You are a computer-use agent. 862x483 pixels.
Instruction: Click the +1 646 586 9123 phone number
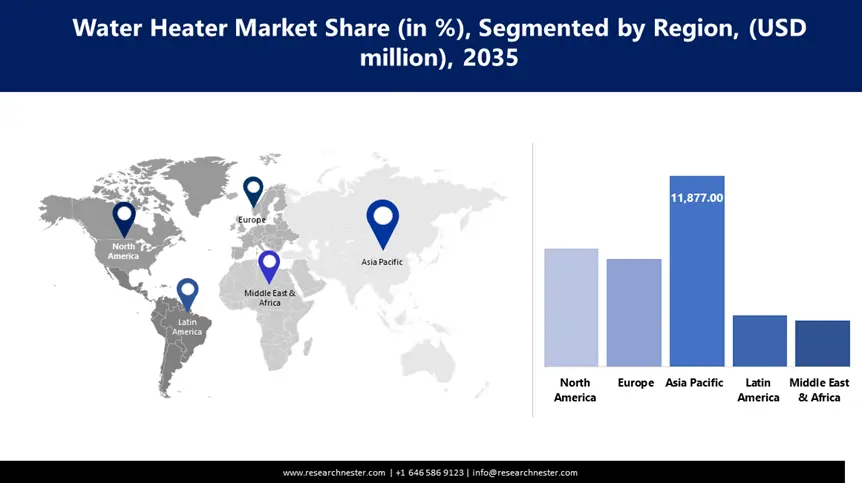coord(429,473)
